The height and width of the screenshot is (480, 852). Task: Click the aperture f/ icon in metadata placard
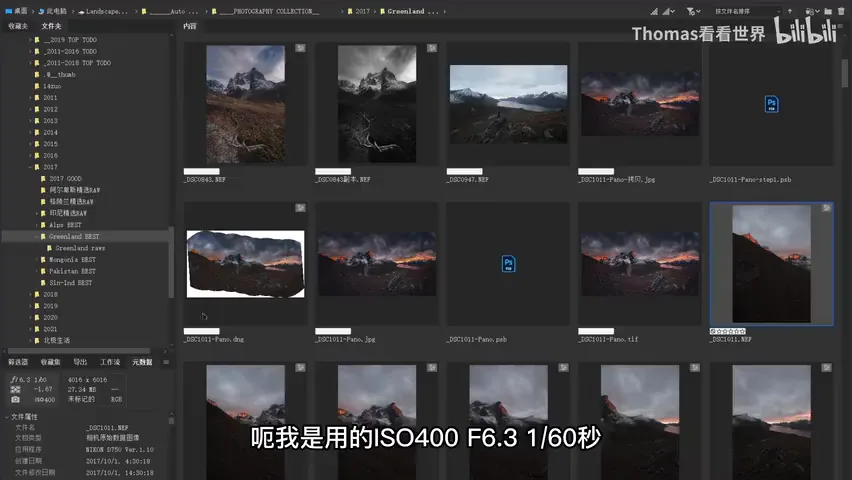pyautogui.click(x=14, y=379)
